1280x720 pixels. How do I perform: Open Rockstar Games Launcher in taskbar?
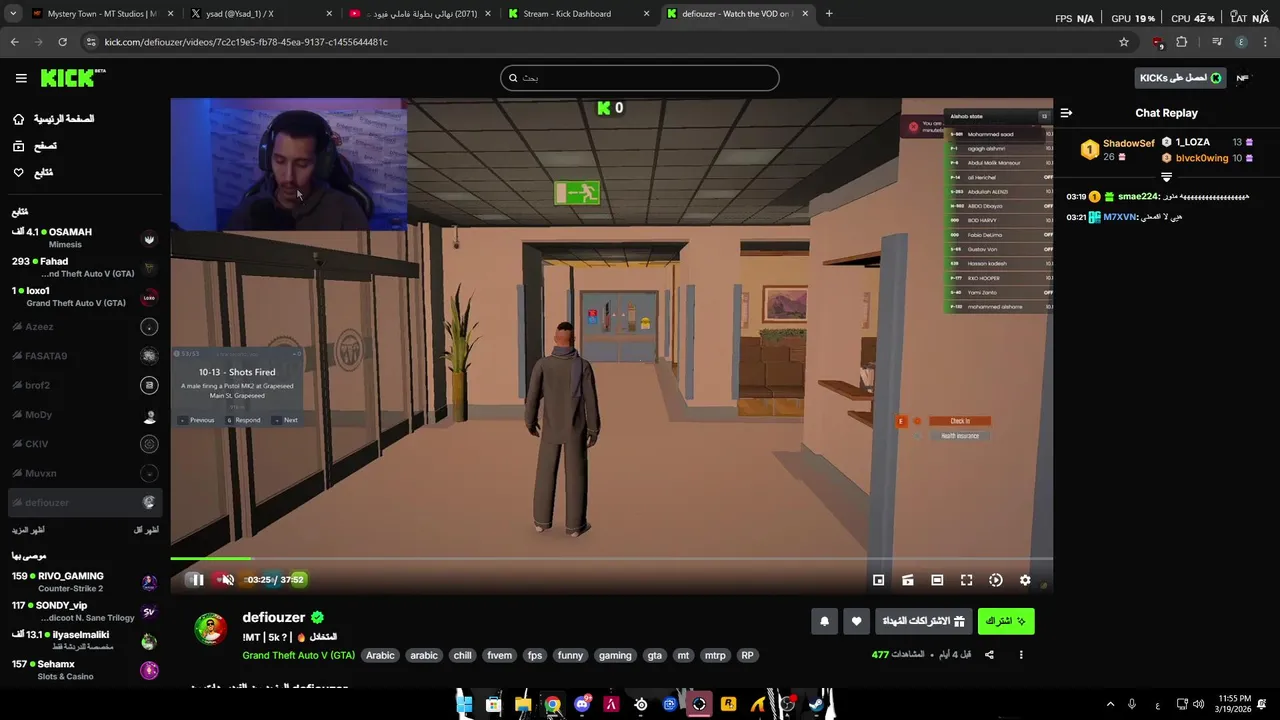(x=728, y=705)
